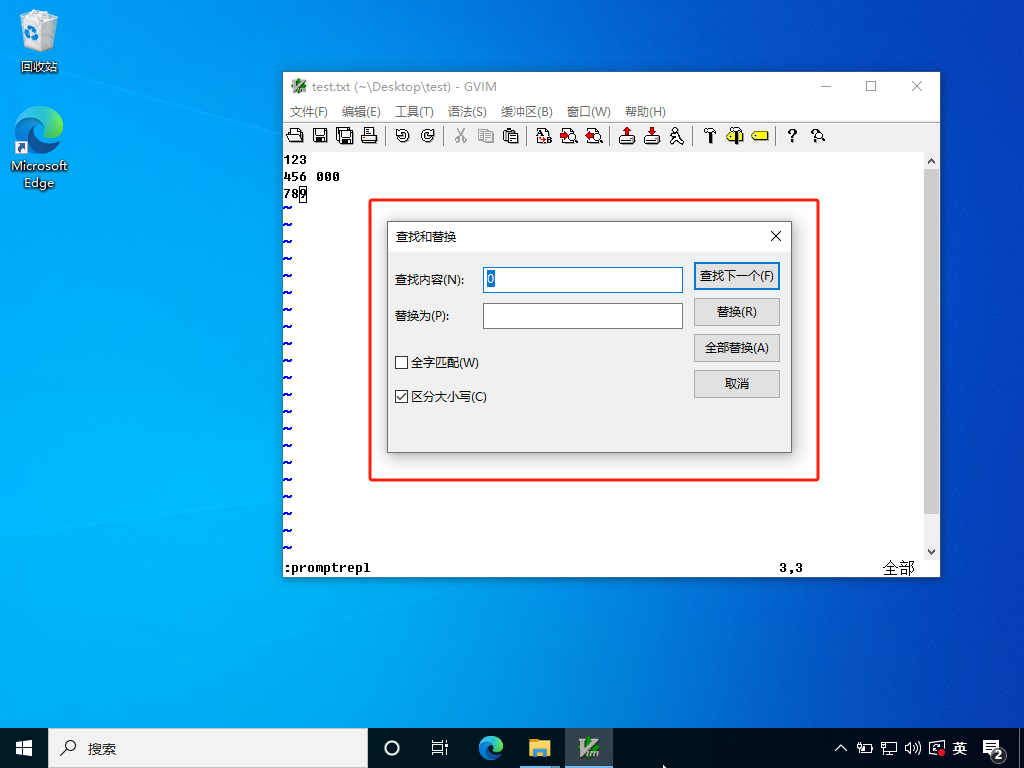Screen dimensions: 1024x768
Task: Open the 文件(F) menu
Action: [x=309, y=112]
